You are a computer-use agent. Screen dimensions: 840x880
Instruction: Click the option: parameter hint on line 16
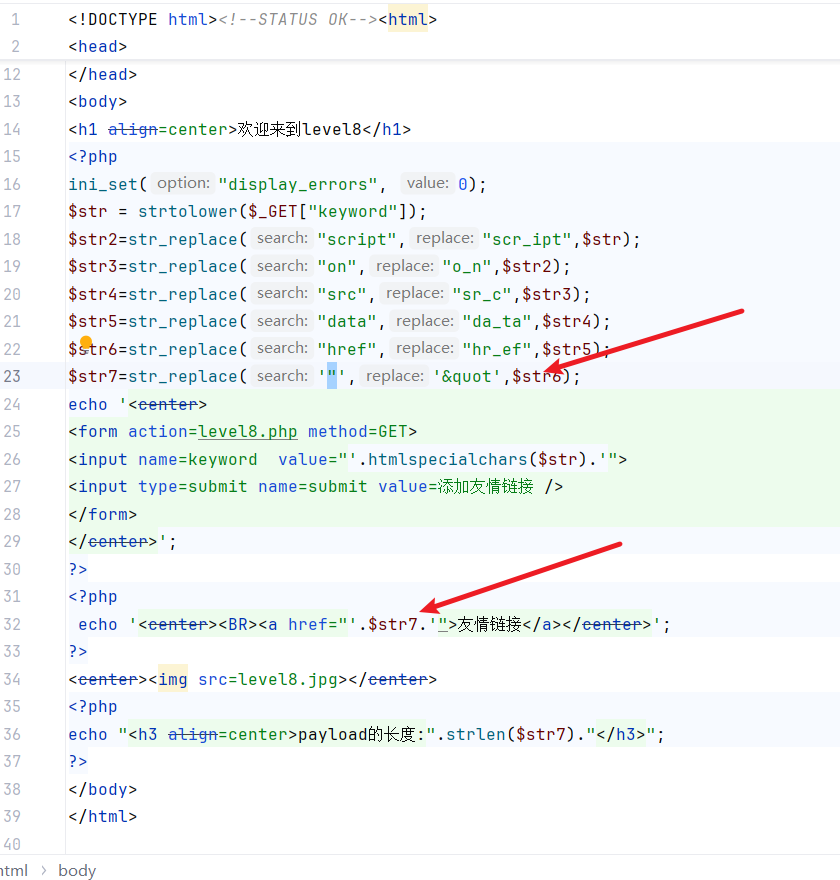tap(183, 184)
